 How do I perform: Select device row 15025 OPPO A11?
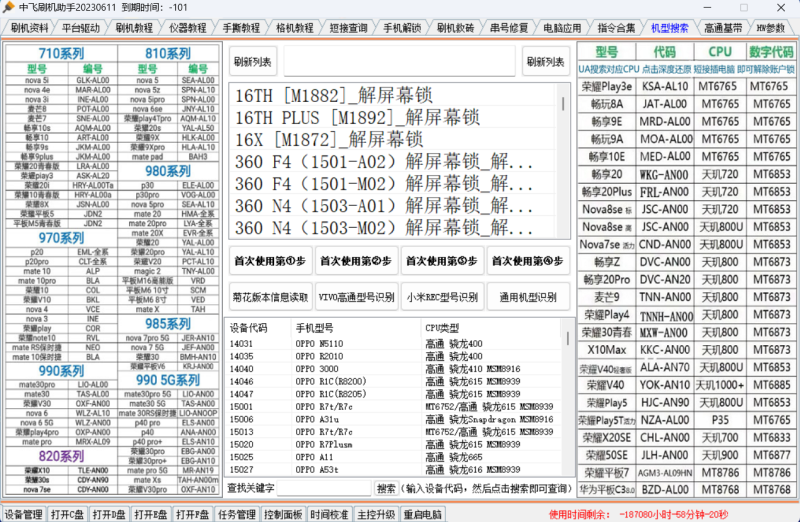(394, 457)
